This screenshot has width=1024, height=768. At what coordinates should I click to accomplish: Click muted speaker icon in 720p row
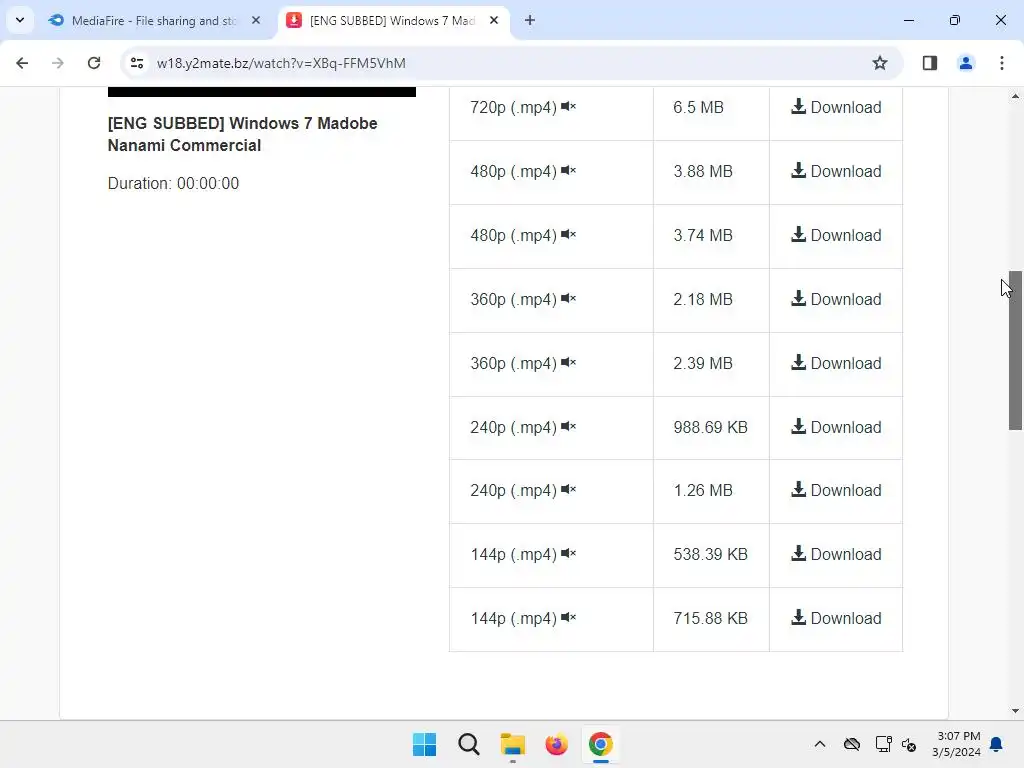pyautogui.click(x=568, y=106)
